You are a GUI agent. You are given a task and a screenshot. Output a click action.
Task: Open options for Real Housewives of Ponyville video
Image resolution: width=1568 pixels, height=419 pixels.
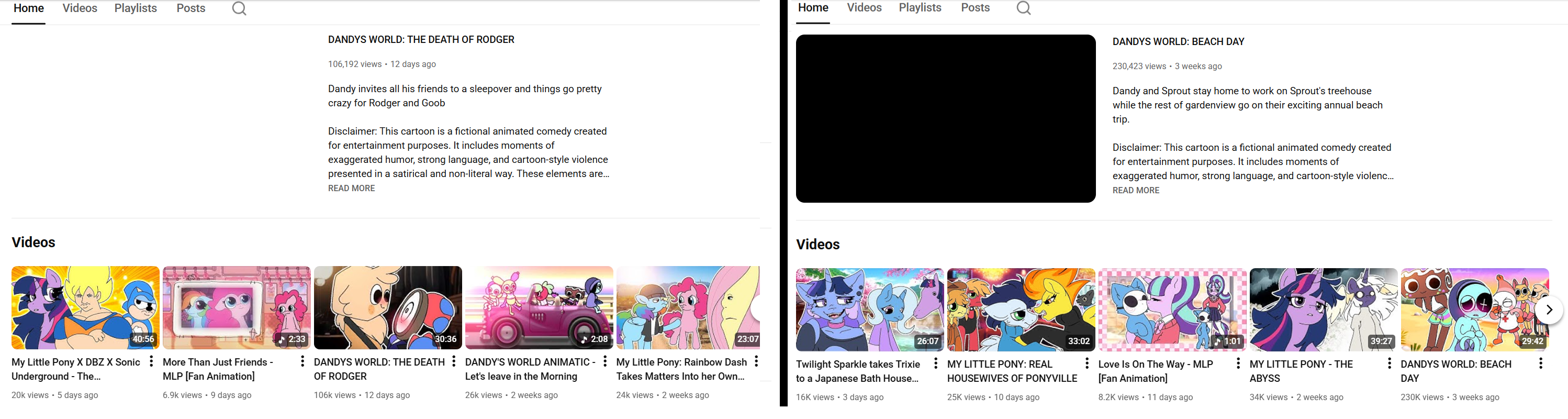tap(1087, 363)
